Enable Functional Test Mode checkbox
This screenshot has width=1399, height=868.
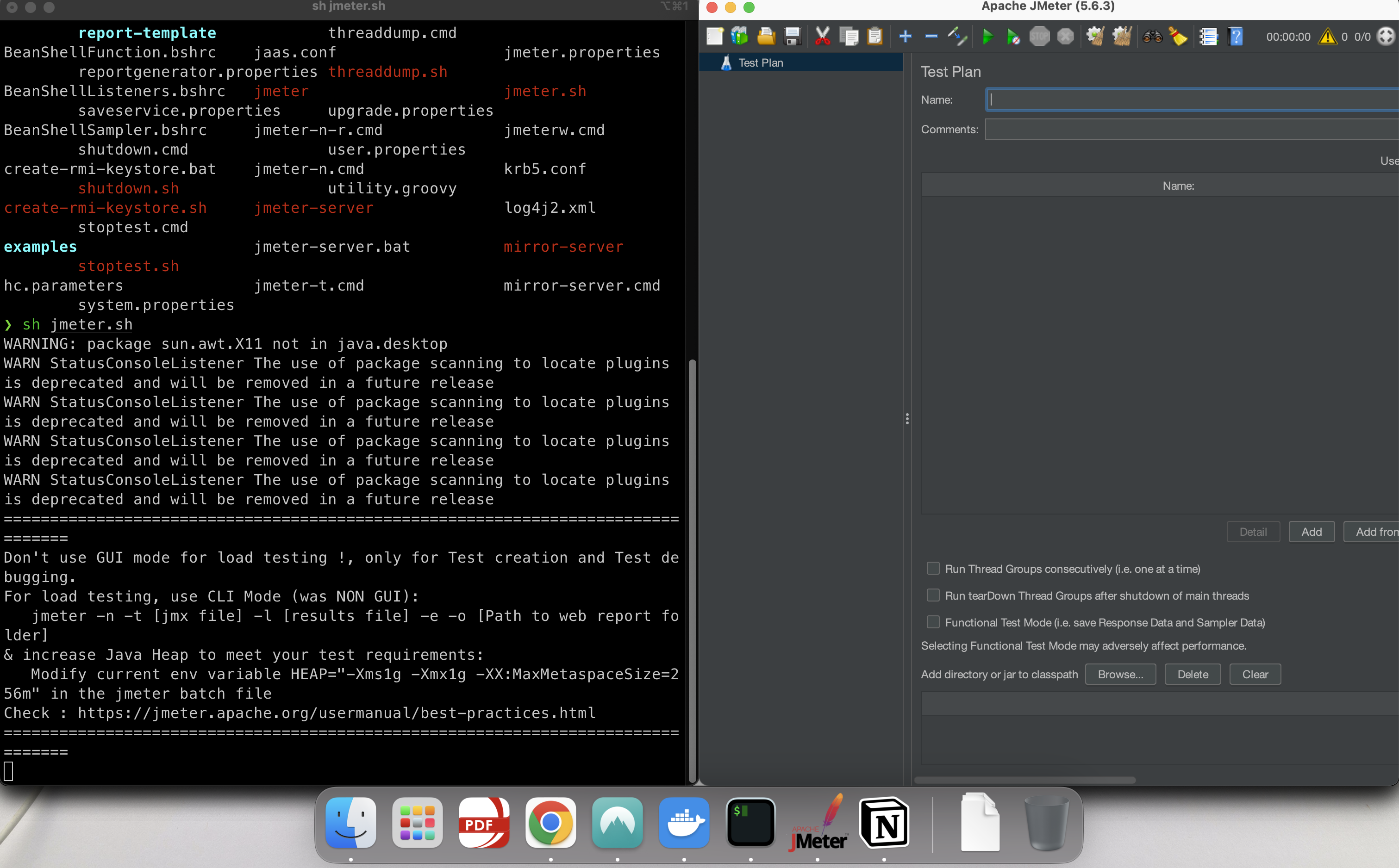click(933, 622)
